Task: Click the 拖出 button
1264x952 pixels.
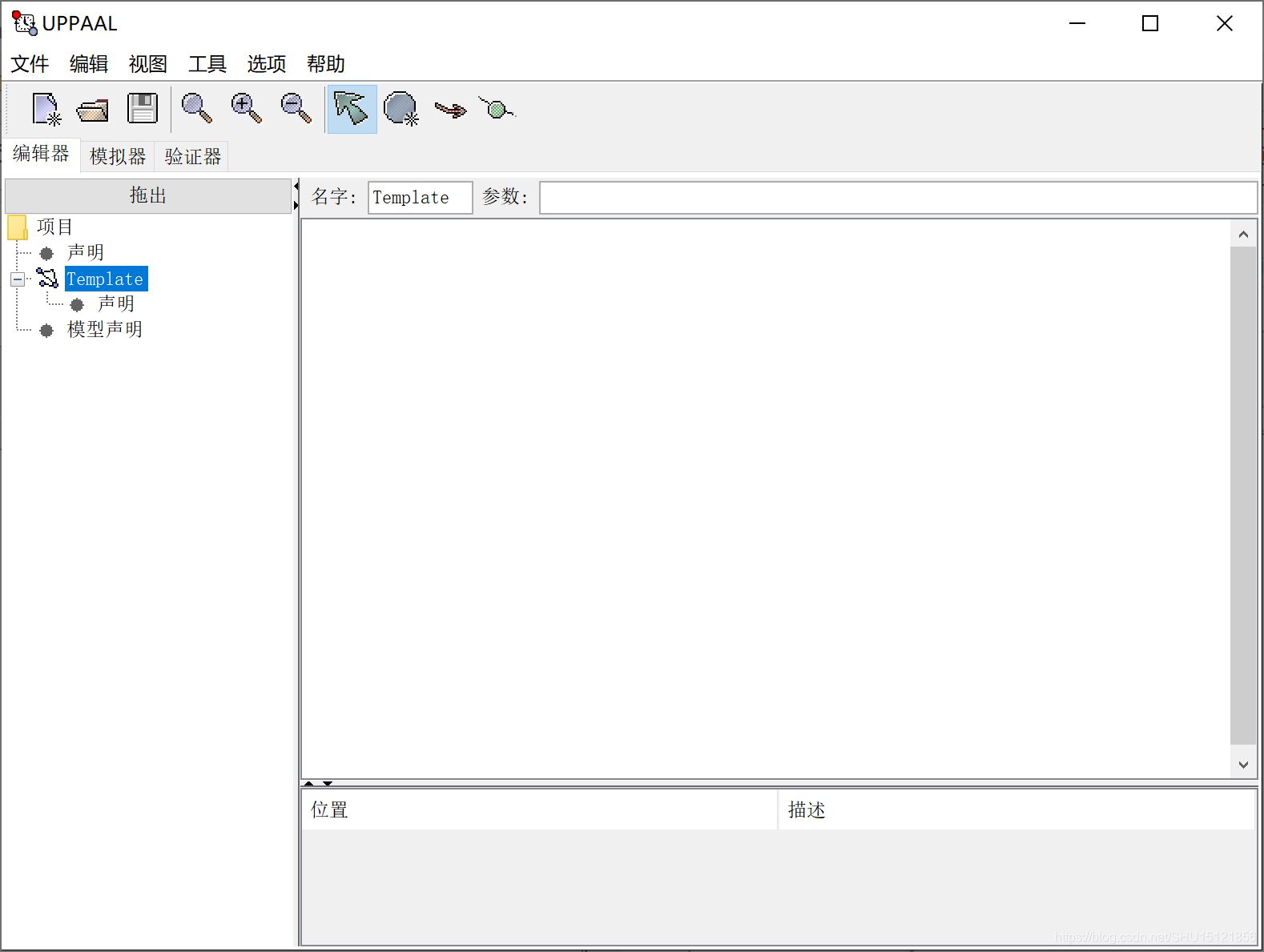Action: [148, 195]
